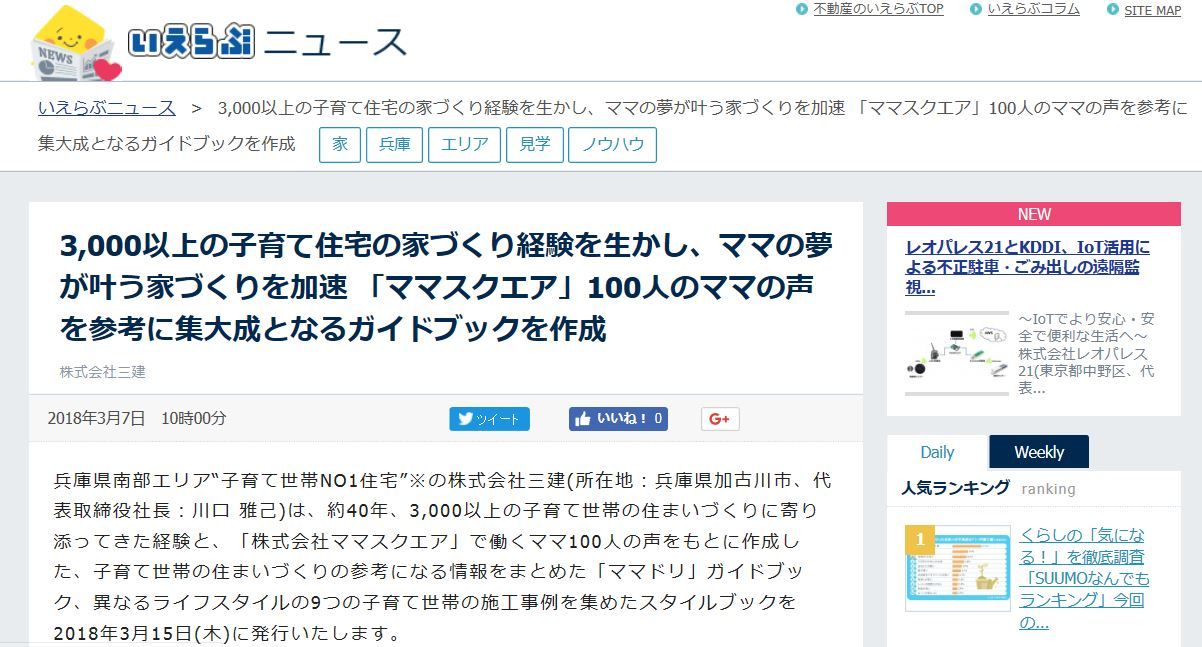Viewport: 1202px width, 647px height.
Task: Select the 兵庫 tag button
Action: (x=394, y=144)
